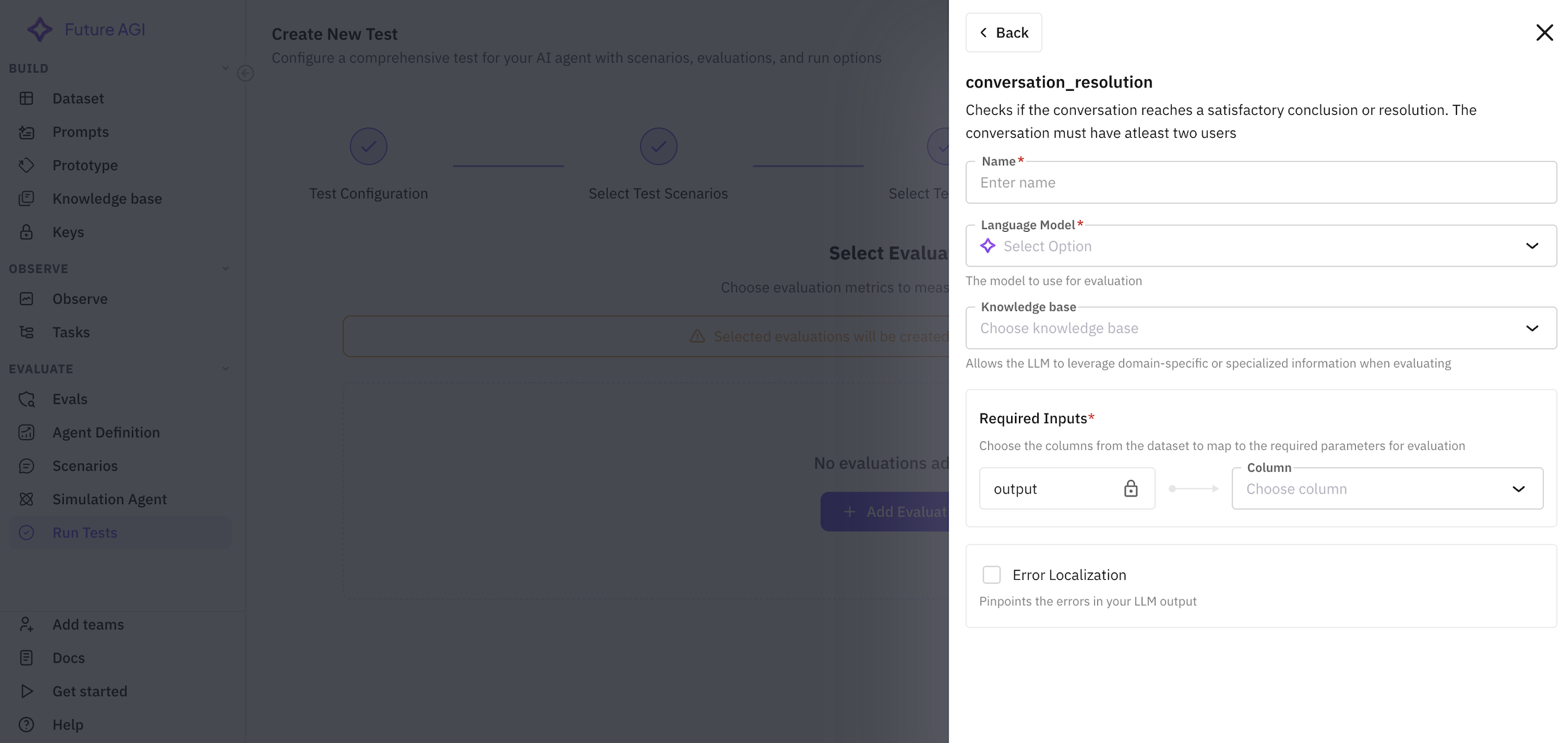Viewport: 1568px width, 743px height.
Task: Click the Evals icon under Evaluate
Action: click(x=27, y=399)
